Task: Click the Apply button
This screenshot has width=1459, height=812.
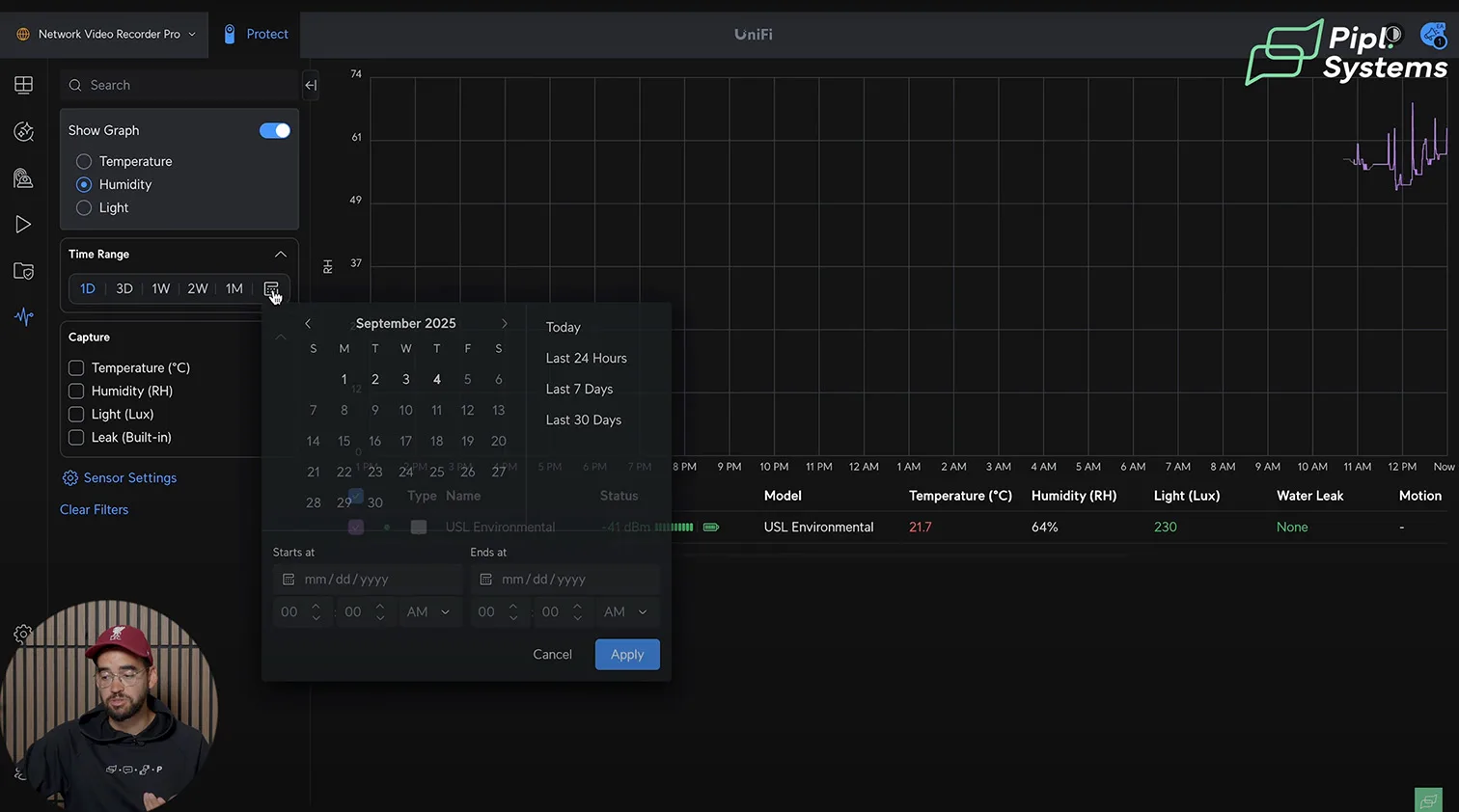Action: point(627,654)
